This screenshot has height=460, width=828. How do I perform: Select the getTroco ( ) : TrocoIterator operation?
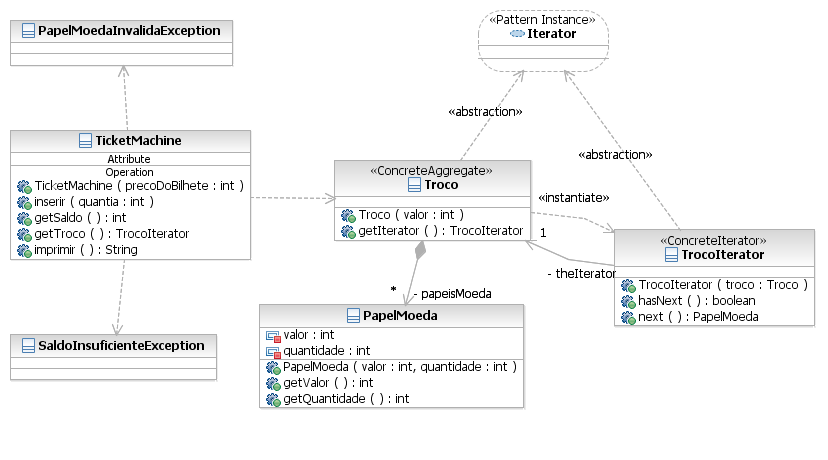pos(111,234)
